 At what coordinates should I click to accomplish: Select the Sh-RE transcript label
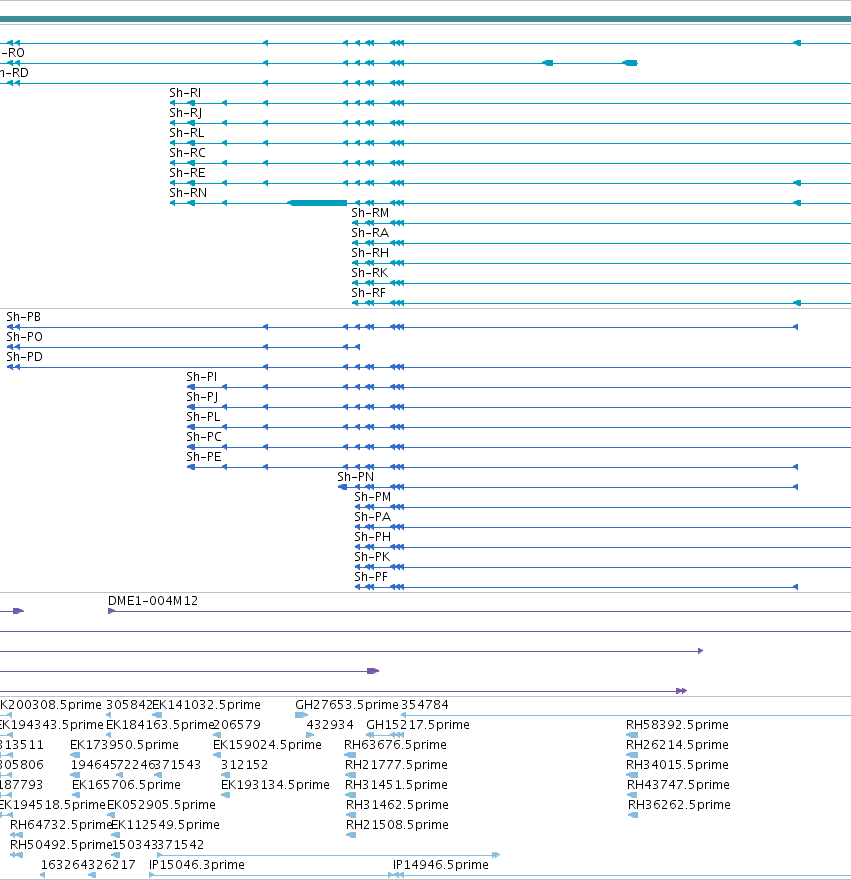pos(187,173)
